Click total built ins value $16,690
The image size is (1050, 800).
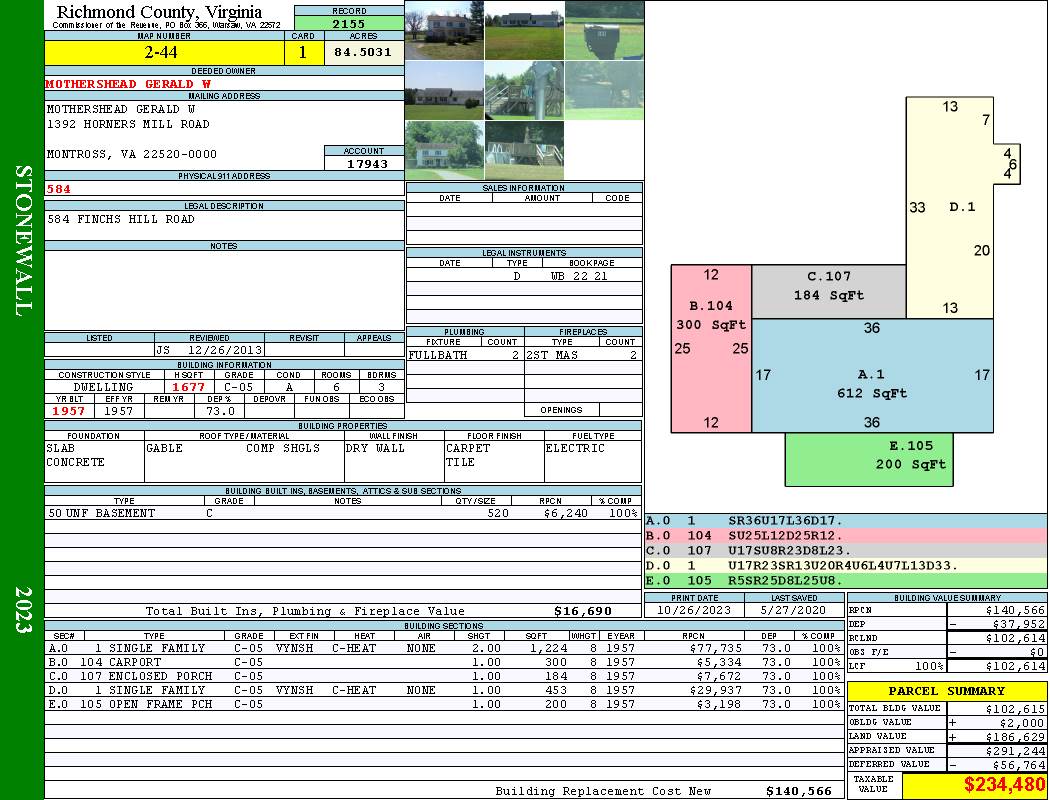pos(583,611)
